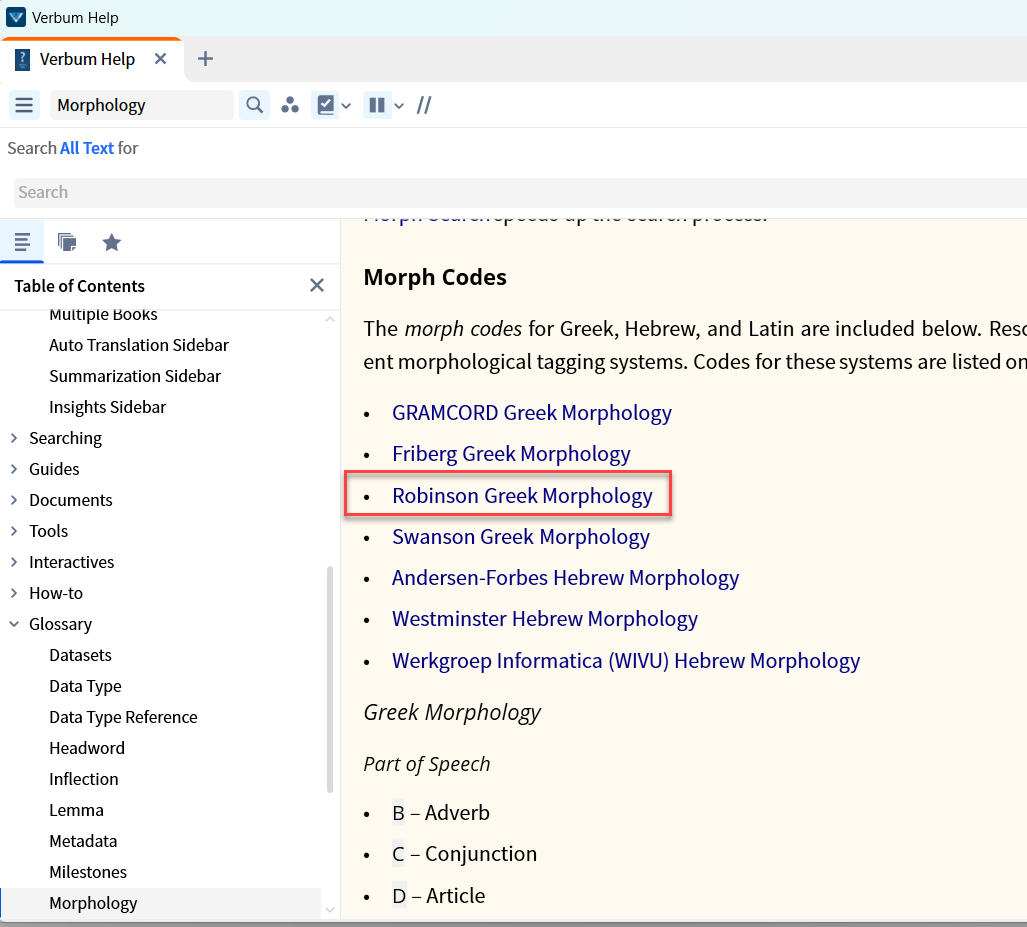Select the duplicate pages sidebar icon
The height and width of the screenshot is (927, 1027).
[x=66, y=242]
